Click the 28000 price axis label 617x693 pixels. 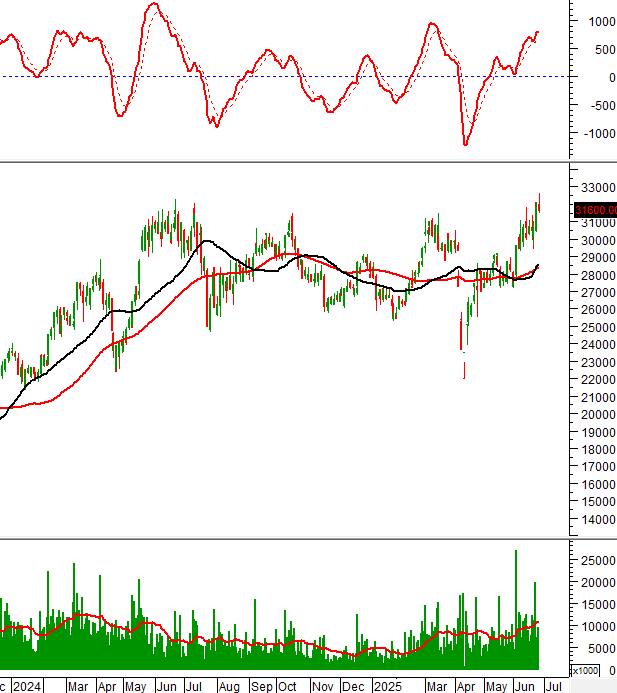tap(598, 275)
